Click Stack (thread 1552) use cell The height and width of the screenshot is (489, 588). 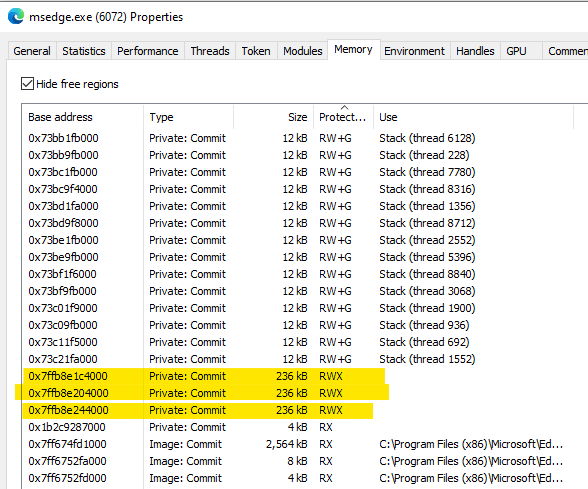tap(427, 359)
